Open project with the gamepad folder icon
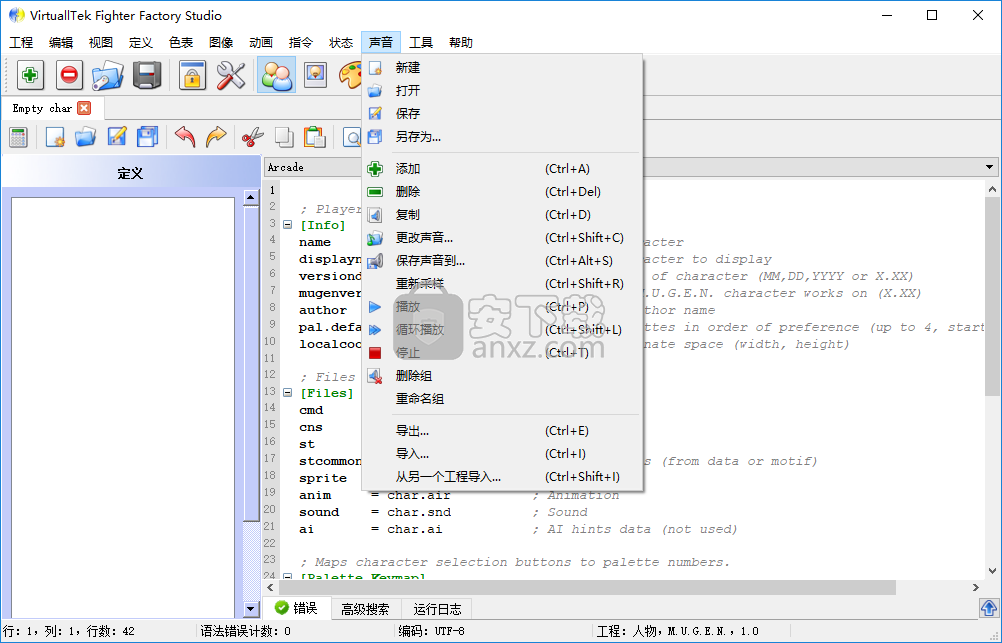 pyautogui.click(x=107, y=75)
